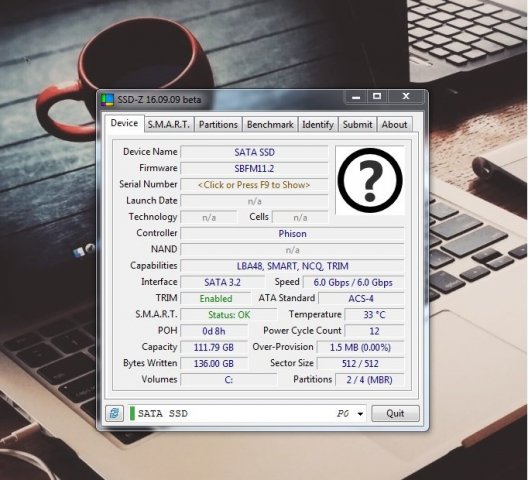Click the Partitions value '2 / 4 (MBR)'
528x480 pixels.
click(369, 380)
